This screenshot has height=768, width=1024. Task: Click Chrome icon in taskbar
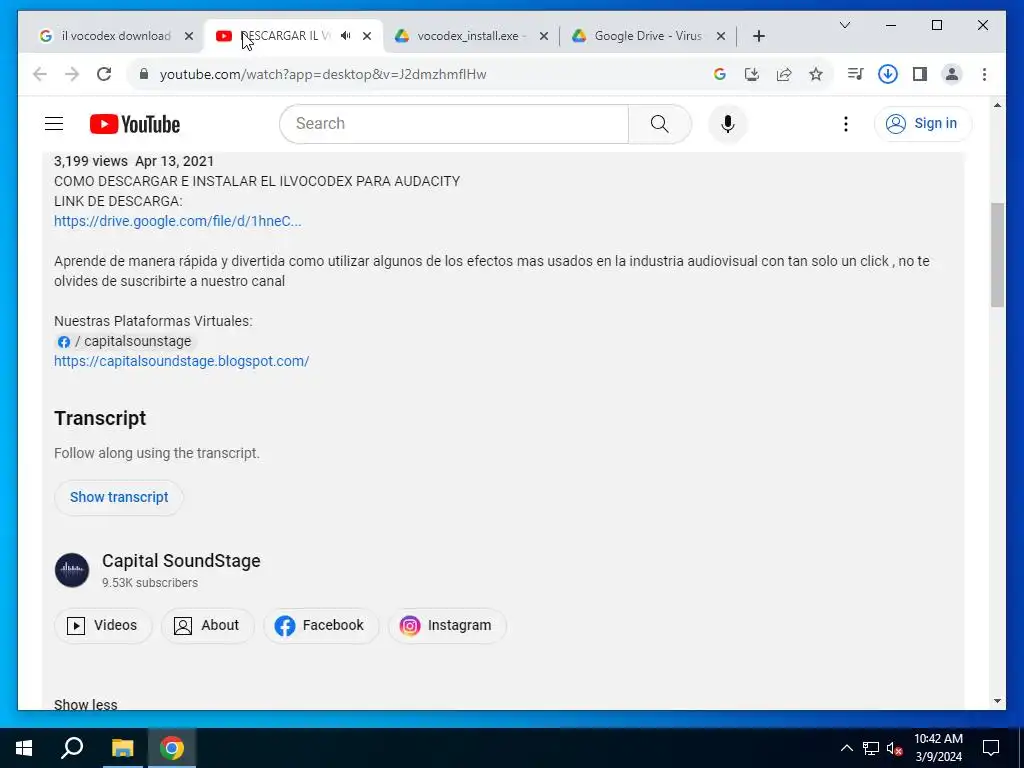tap(172, 748)
